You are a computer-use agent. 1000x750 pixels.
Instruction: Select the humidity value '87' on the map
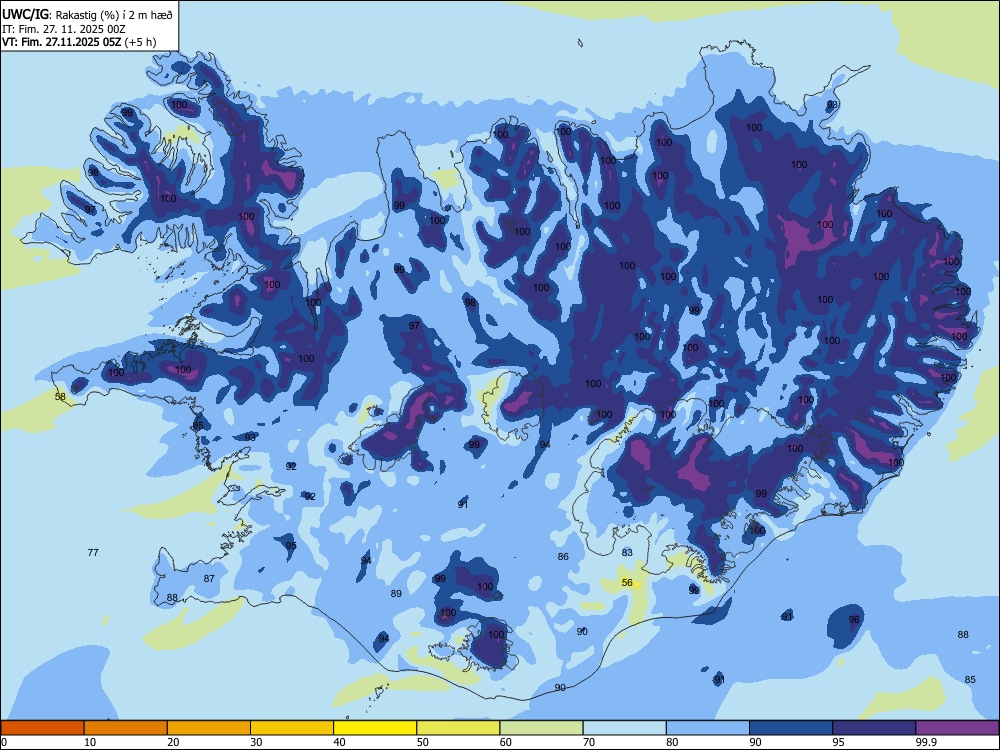[209, 578]
